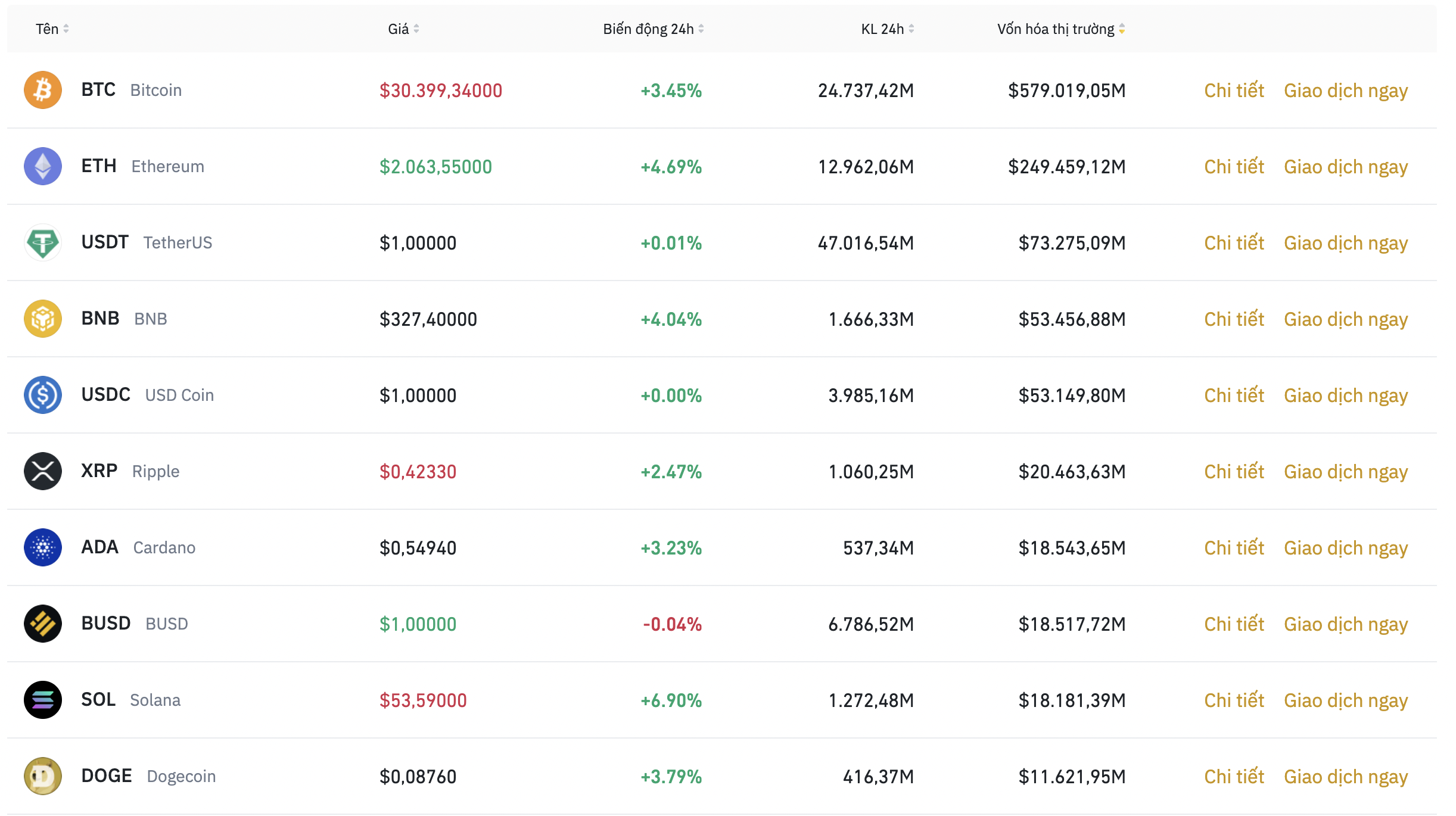Sort table by Giá column
Image resolution: width=1456 pixels, height=816 pixels.
(403, 29)
